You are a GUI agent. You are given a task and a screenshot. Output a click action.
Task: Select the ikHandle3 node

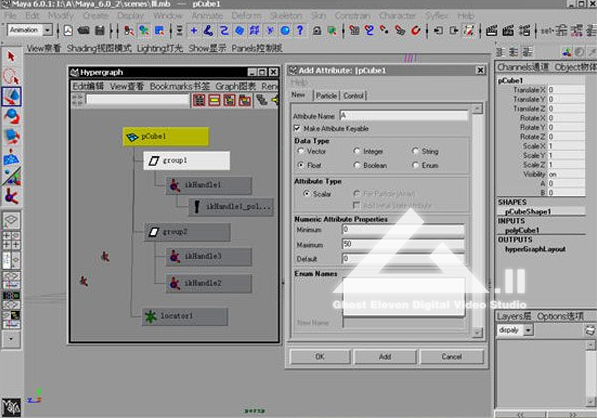point(209,257)
